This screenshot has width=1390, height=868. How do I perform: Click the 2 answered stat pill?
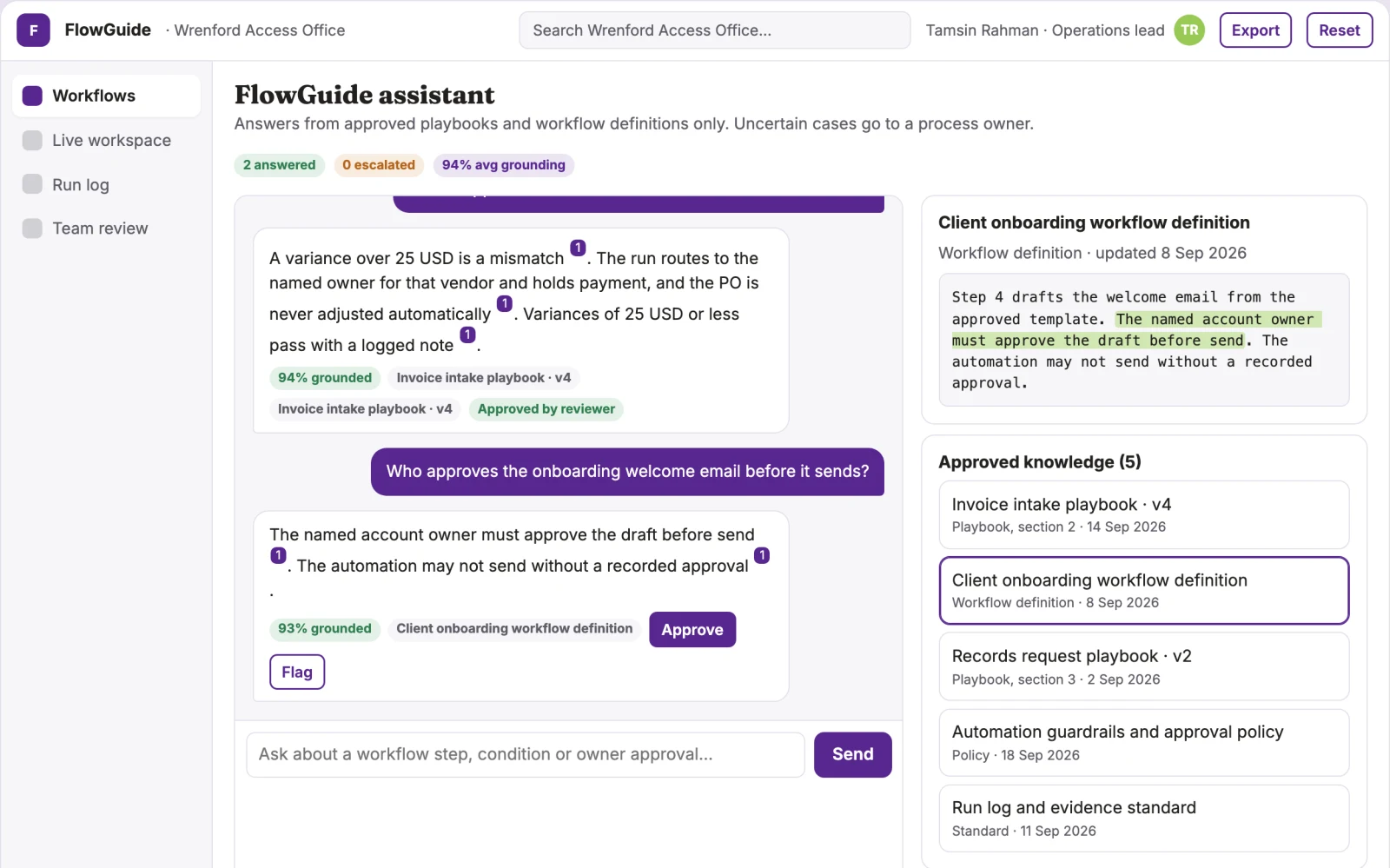(x=280, y=165)
